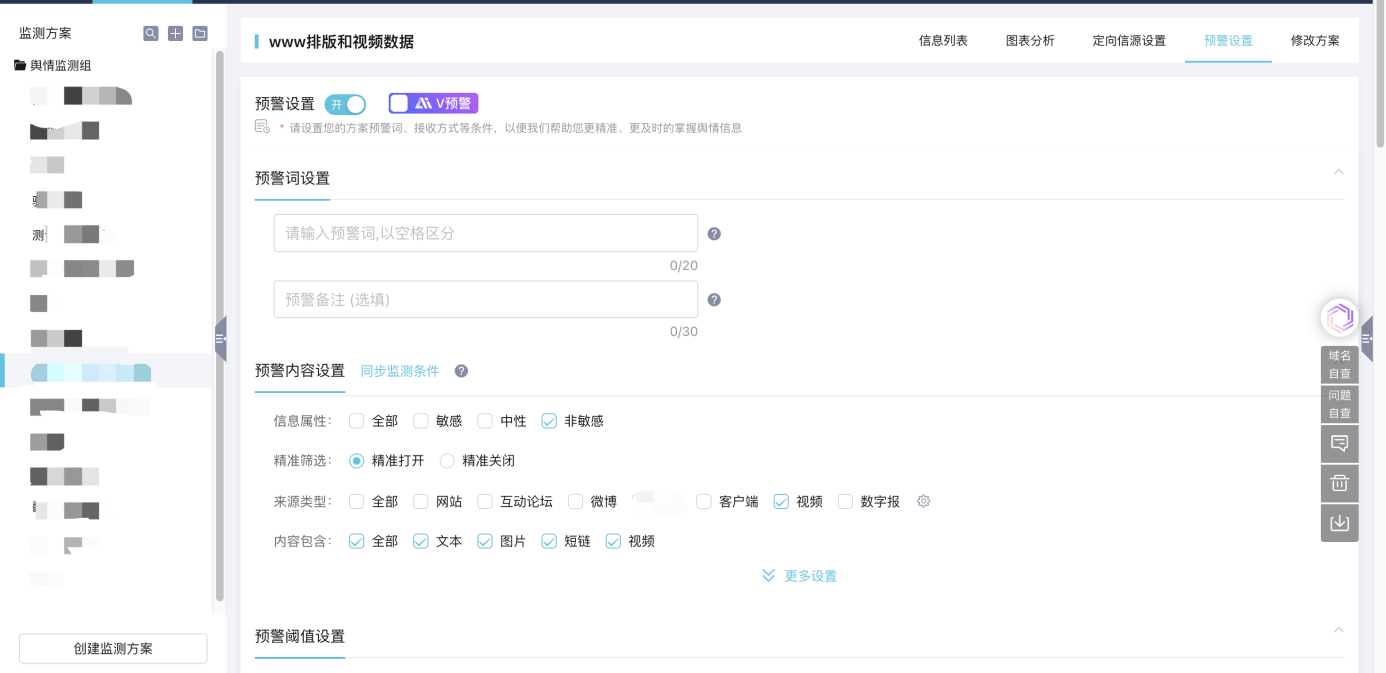Click the search icon beside 监测方案
The width and height of the screenshot is (1386, 673).
point(150,33)
